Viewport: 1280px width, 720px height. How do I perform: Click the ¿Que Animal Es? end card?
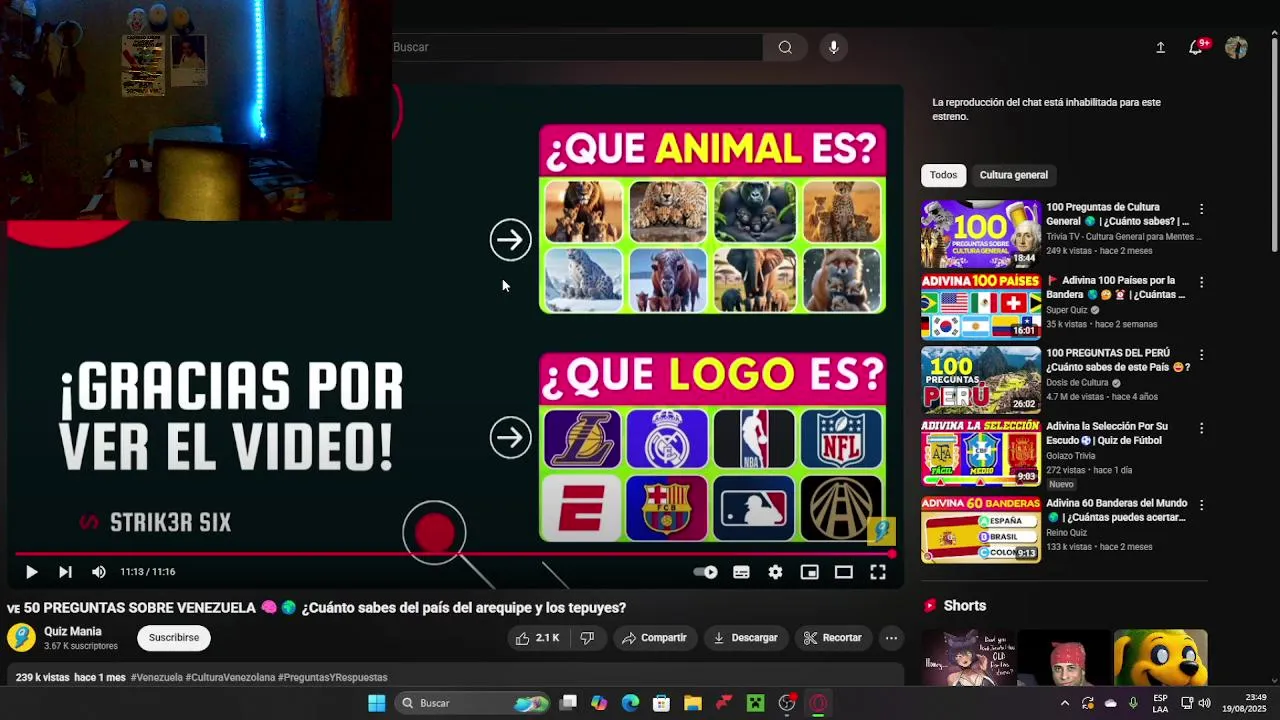(712, 219)
